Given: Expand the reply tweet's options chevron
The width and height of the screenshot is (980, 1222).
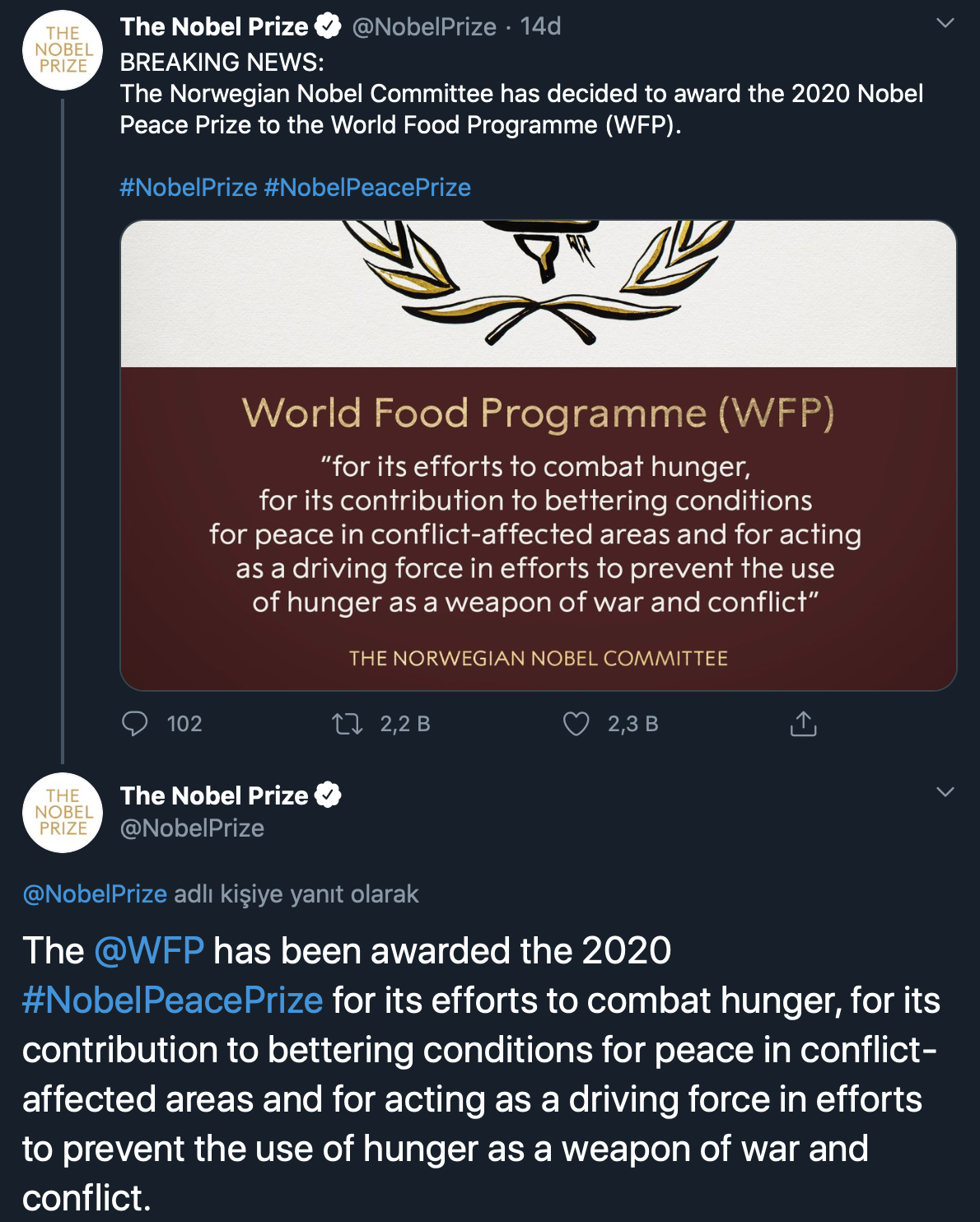Looking at the screenshot, I should [x=945, y=792].
